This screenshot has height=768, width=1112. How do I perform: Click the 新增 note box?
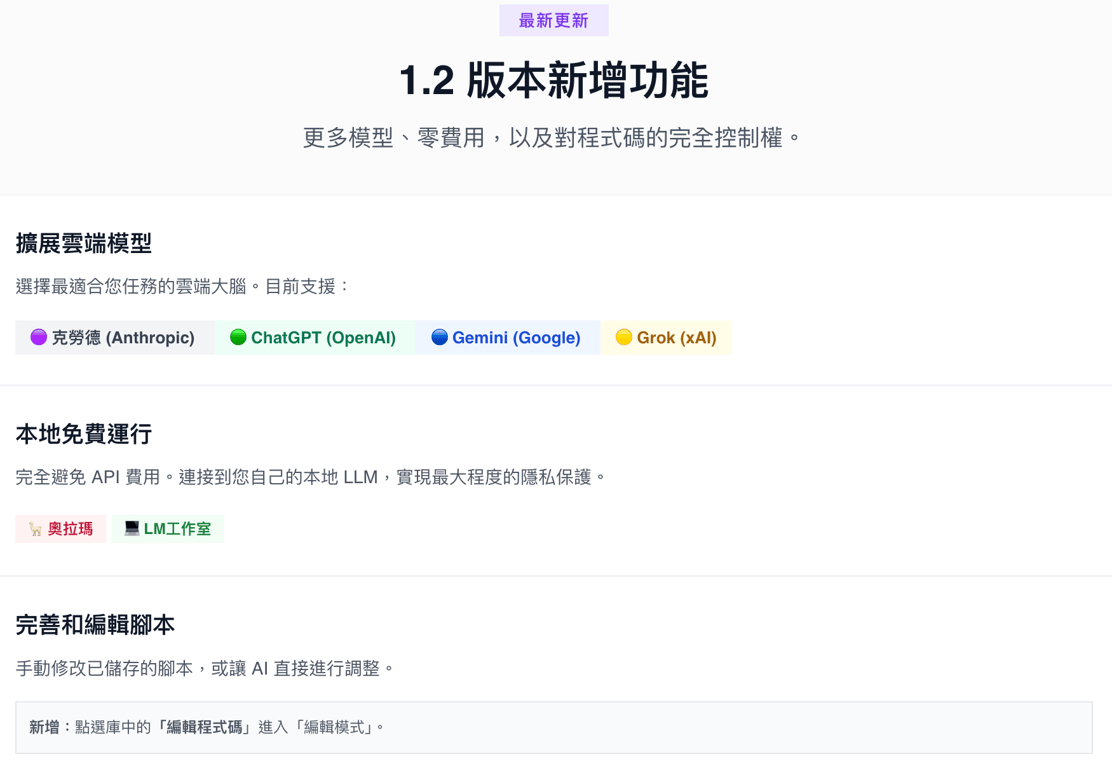pos(554,728)
